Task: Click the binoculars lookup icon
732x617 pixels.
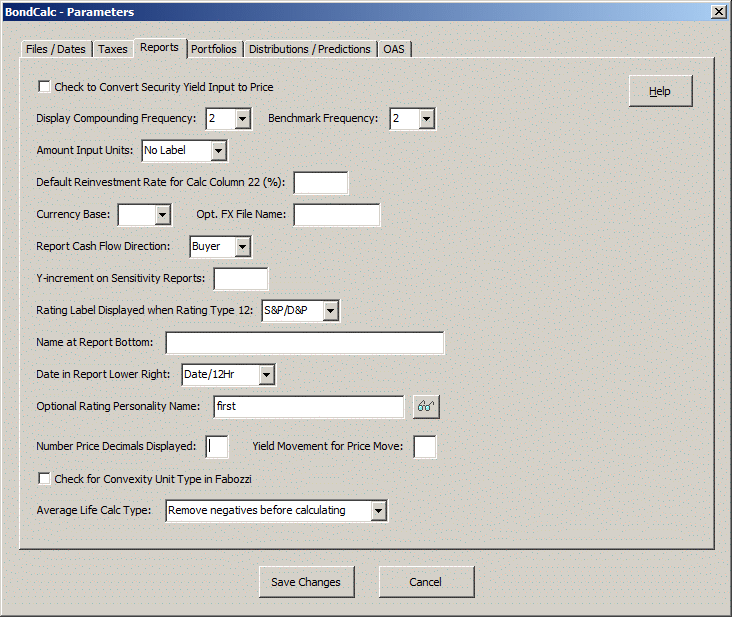Action: [x=426, y=407]
